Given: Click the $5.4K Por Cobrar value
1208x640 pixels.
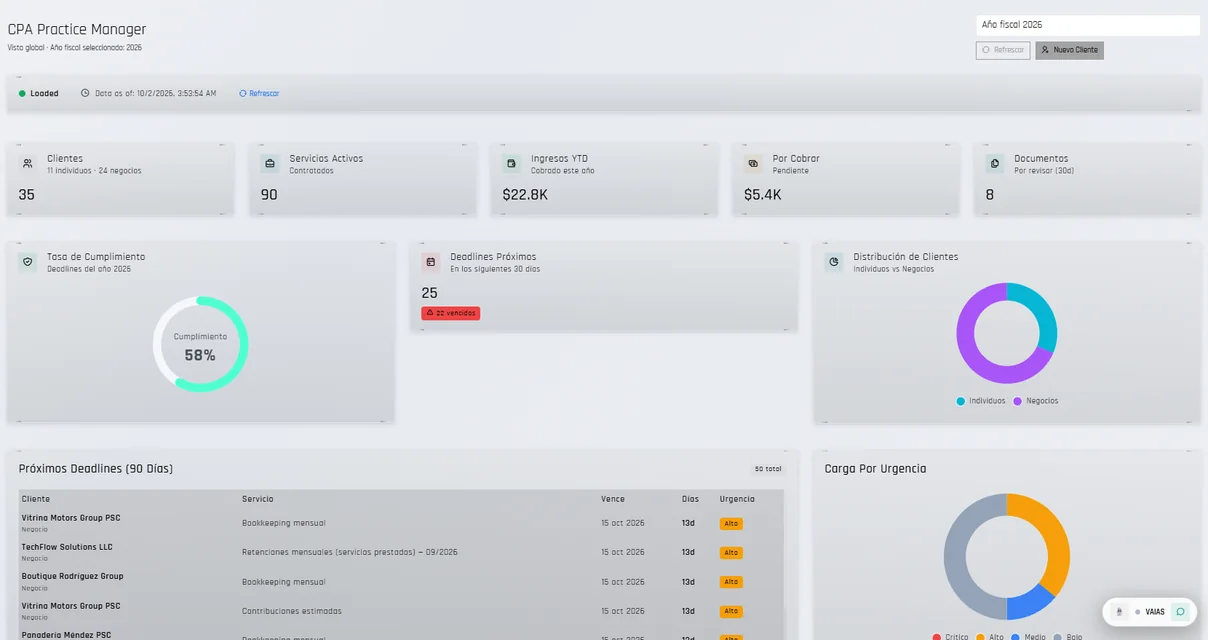Looking at the screenshot, I should coord(763,195).
